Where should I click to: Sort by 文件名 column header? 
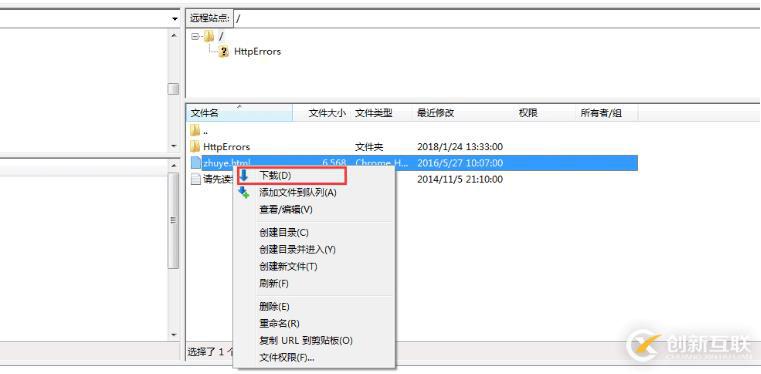[239, 113]
